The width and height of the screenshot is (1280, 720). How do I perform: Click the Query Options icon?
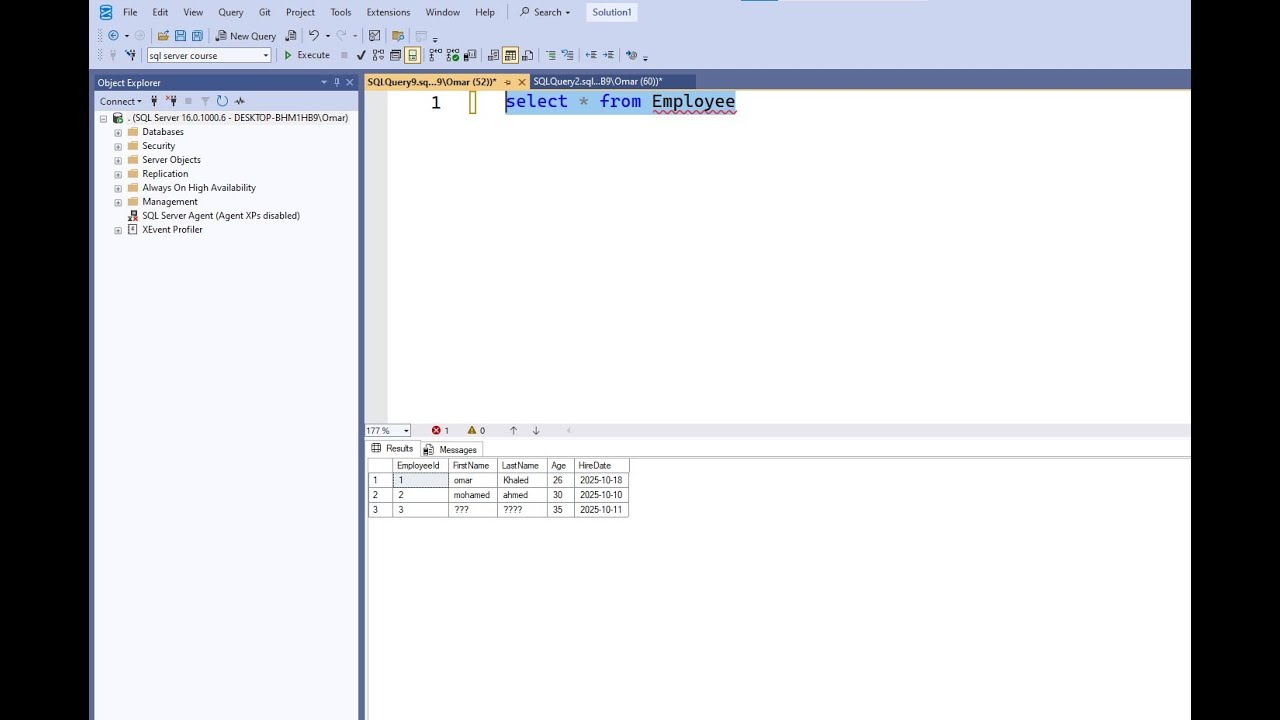[395, 55]
